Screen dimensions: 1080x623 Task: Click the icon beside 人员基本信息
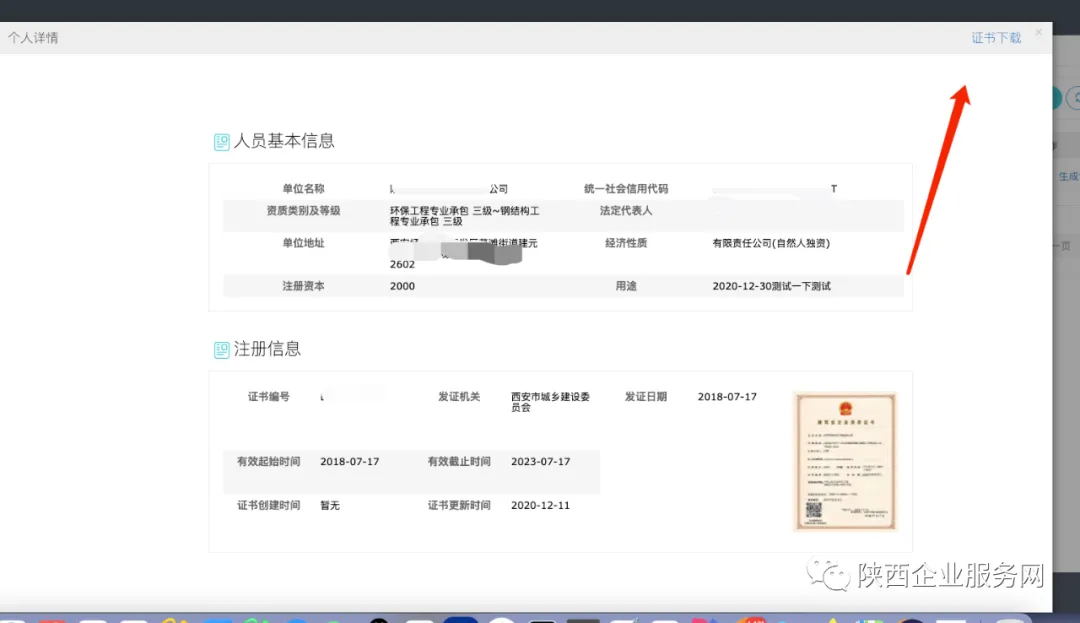(x=221, y=142)
